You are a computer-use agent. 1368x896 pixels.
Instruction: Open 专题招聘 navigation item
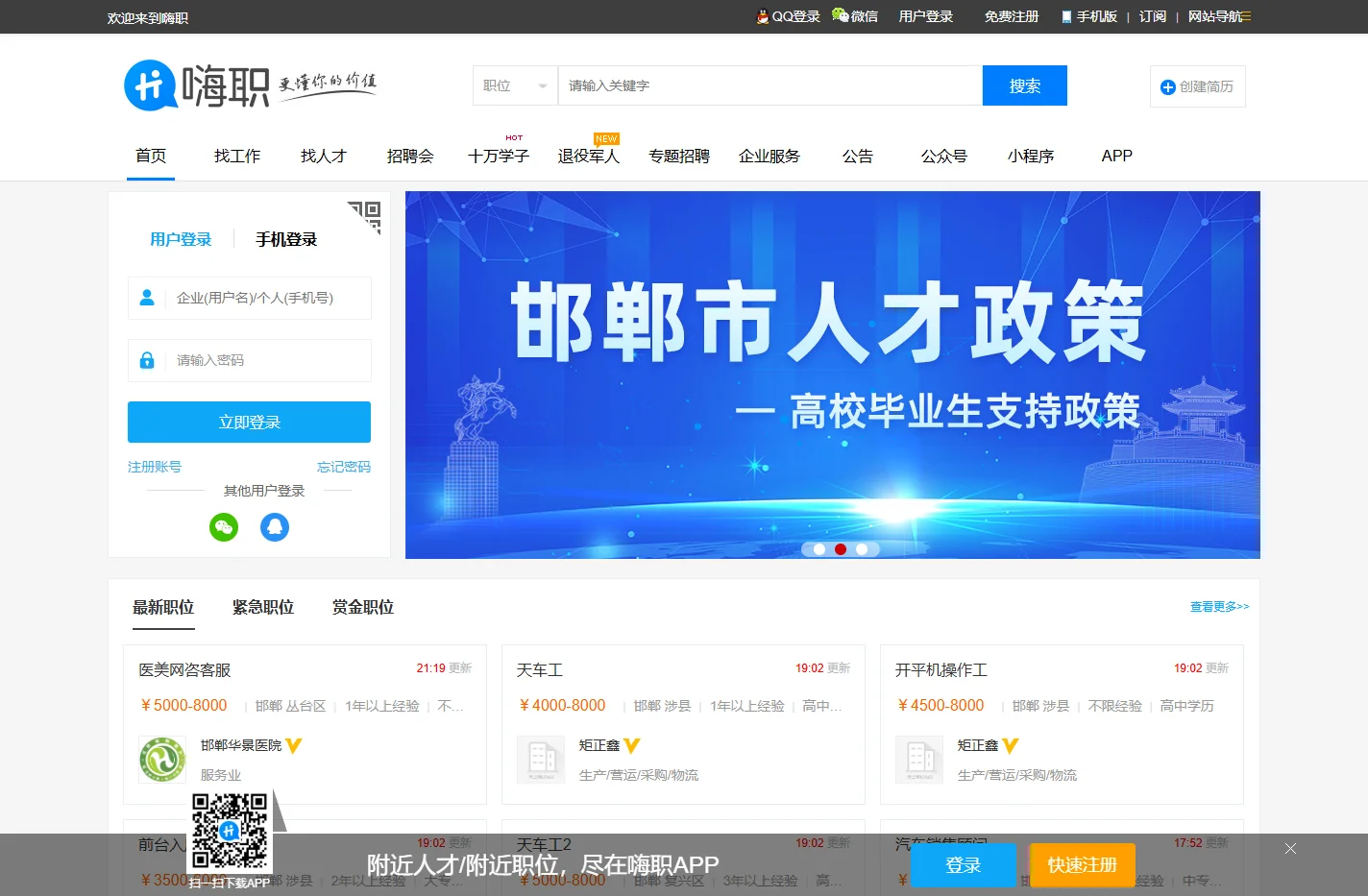click(679, 156)
